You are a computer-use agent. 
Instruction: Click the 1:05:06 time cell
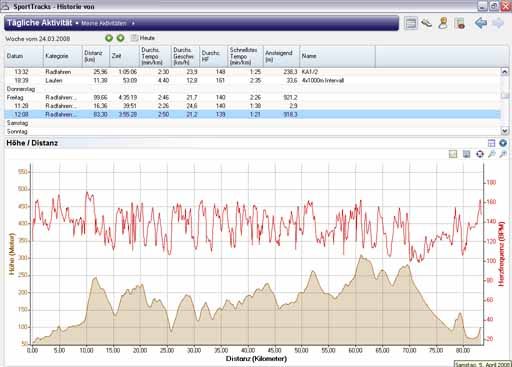tap(128, 72)
